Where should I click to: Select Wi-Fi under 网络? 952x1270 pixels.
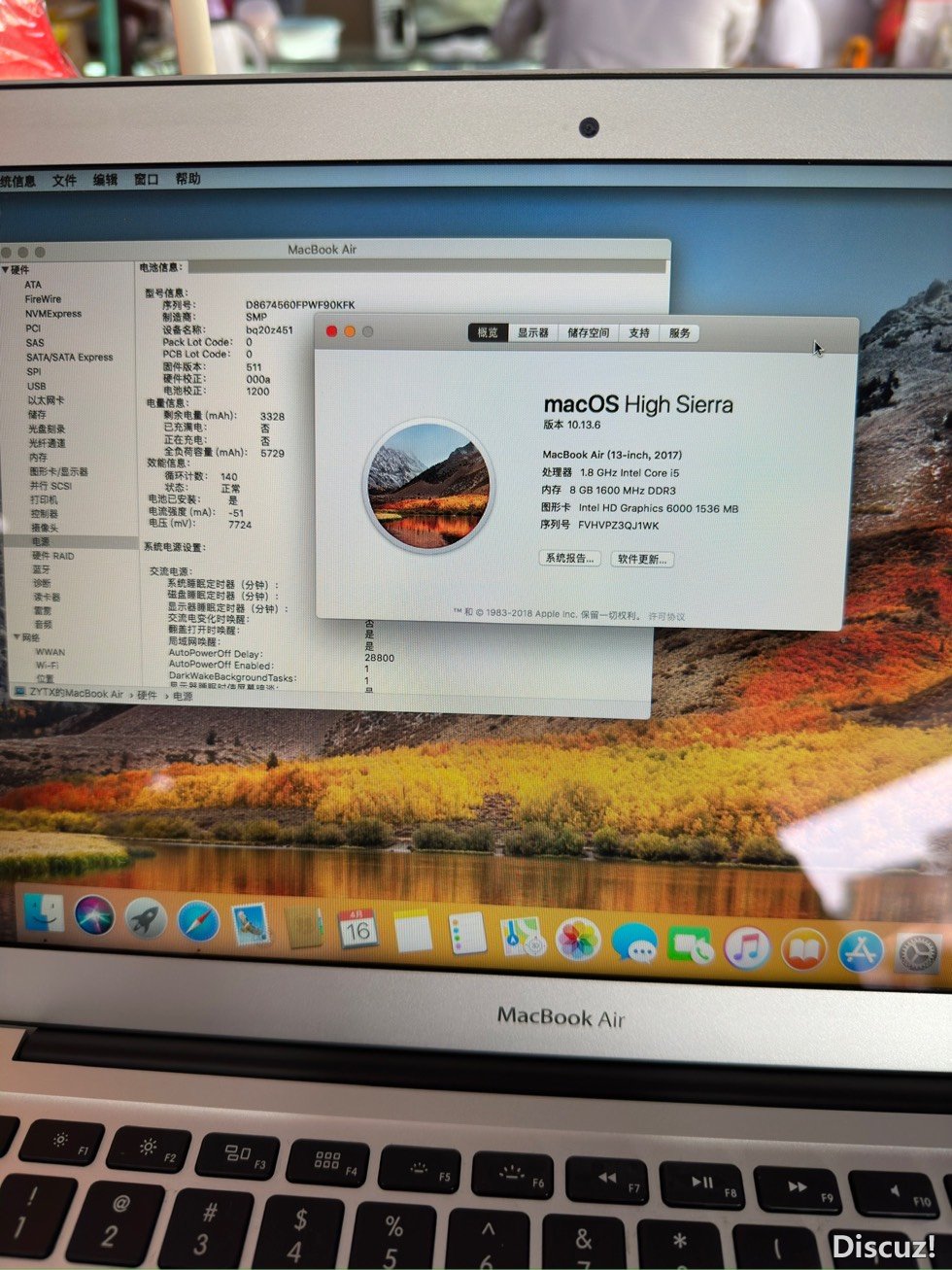tap(47, 666)
